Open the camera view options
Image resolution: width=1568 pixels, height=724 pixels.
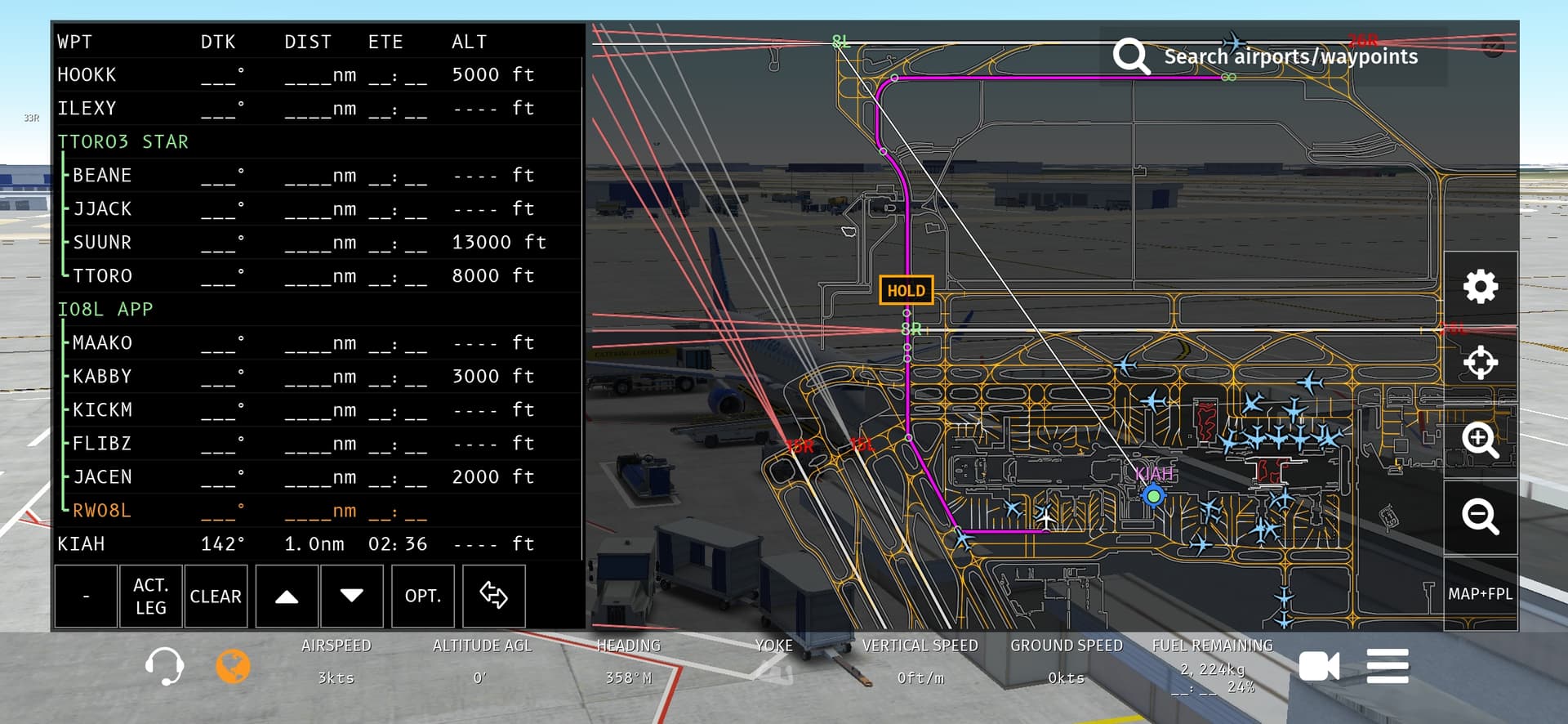coord(1319,666)
